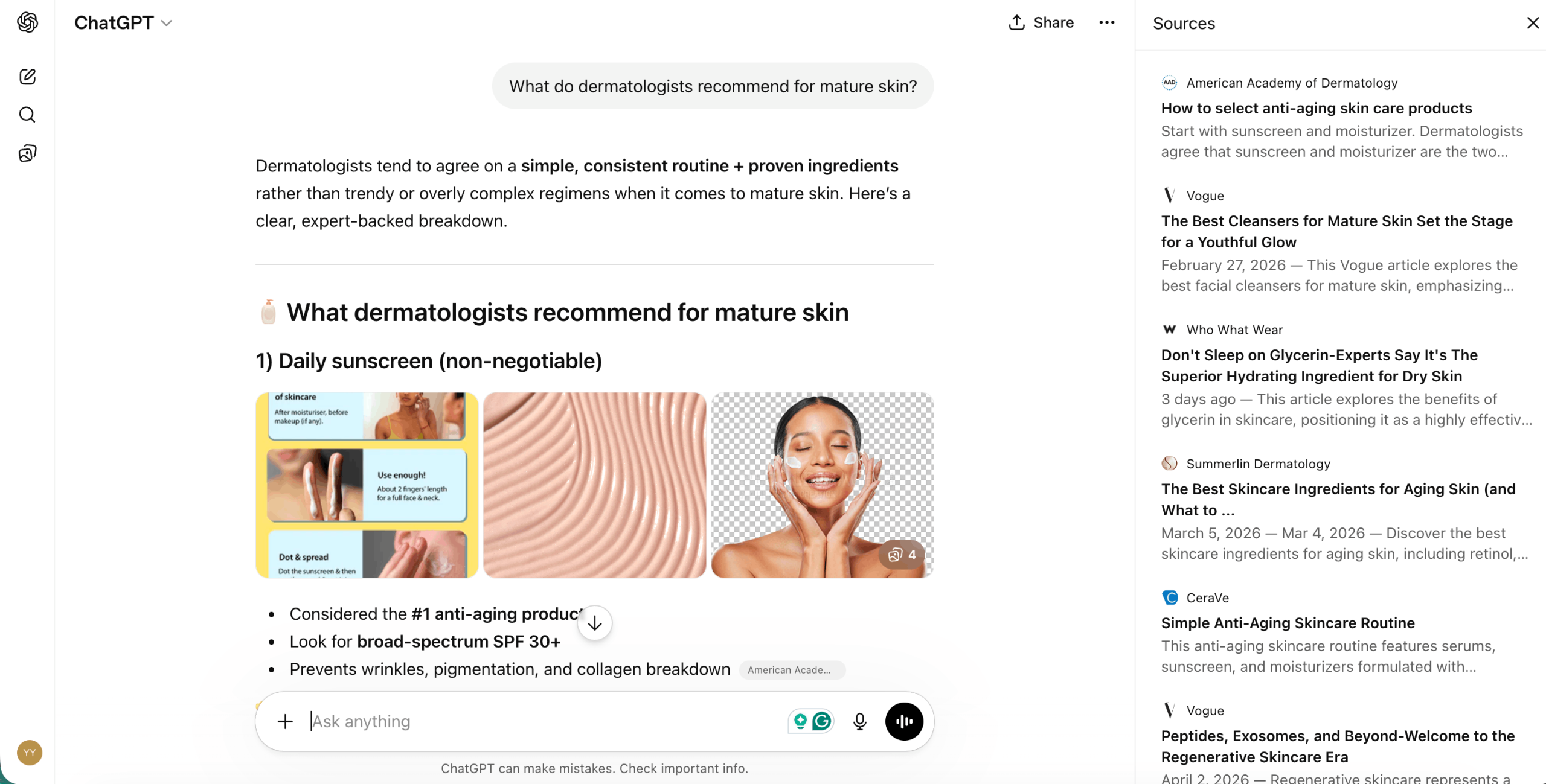Jump to bottom with down-arrow button

595,623
